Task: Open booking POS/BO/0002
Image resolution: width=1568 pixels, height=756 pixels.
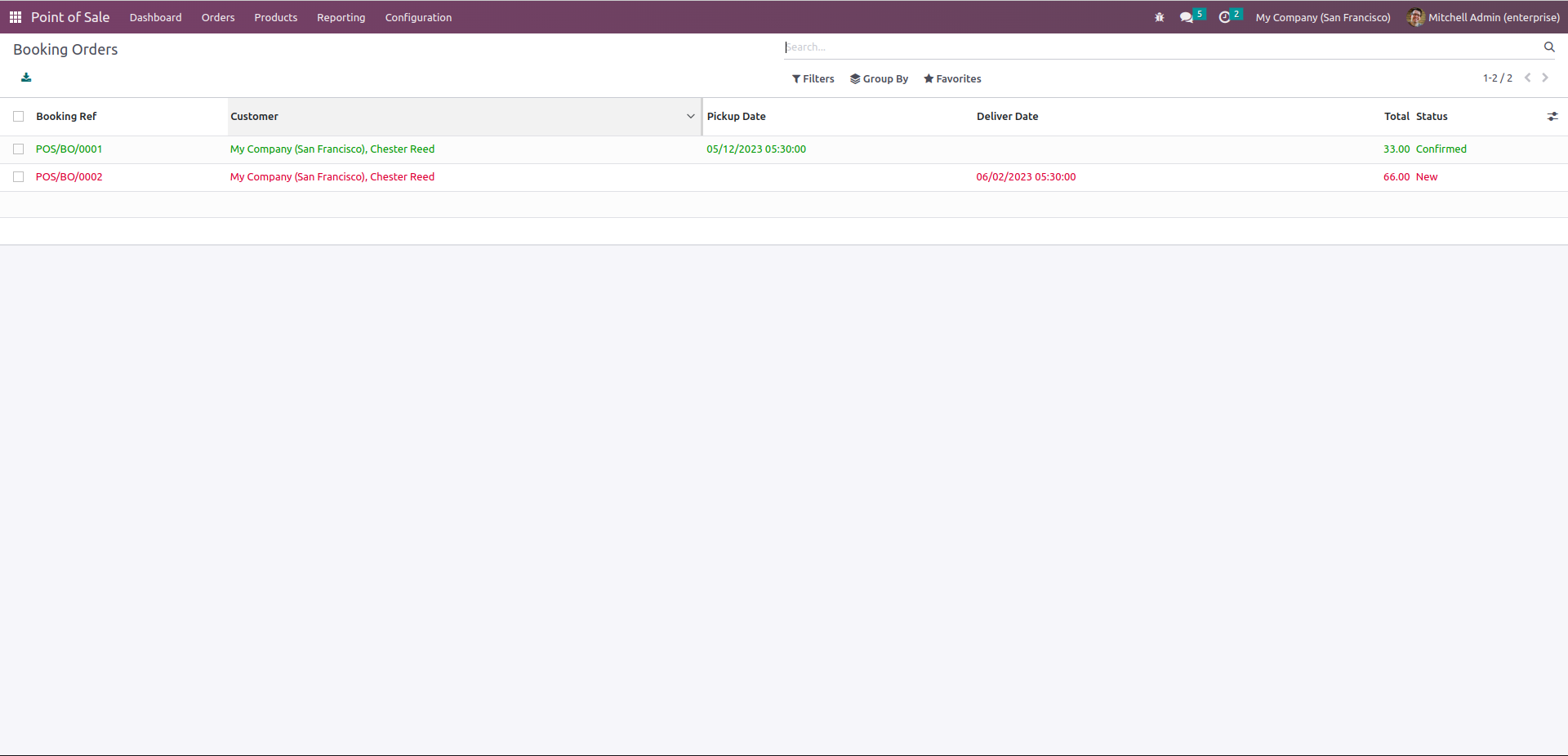Action: click(x=69, y=177)
